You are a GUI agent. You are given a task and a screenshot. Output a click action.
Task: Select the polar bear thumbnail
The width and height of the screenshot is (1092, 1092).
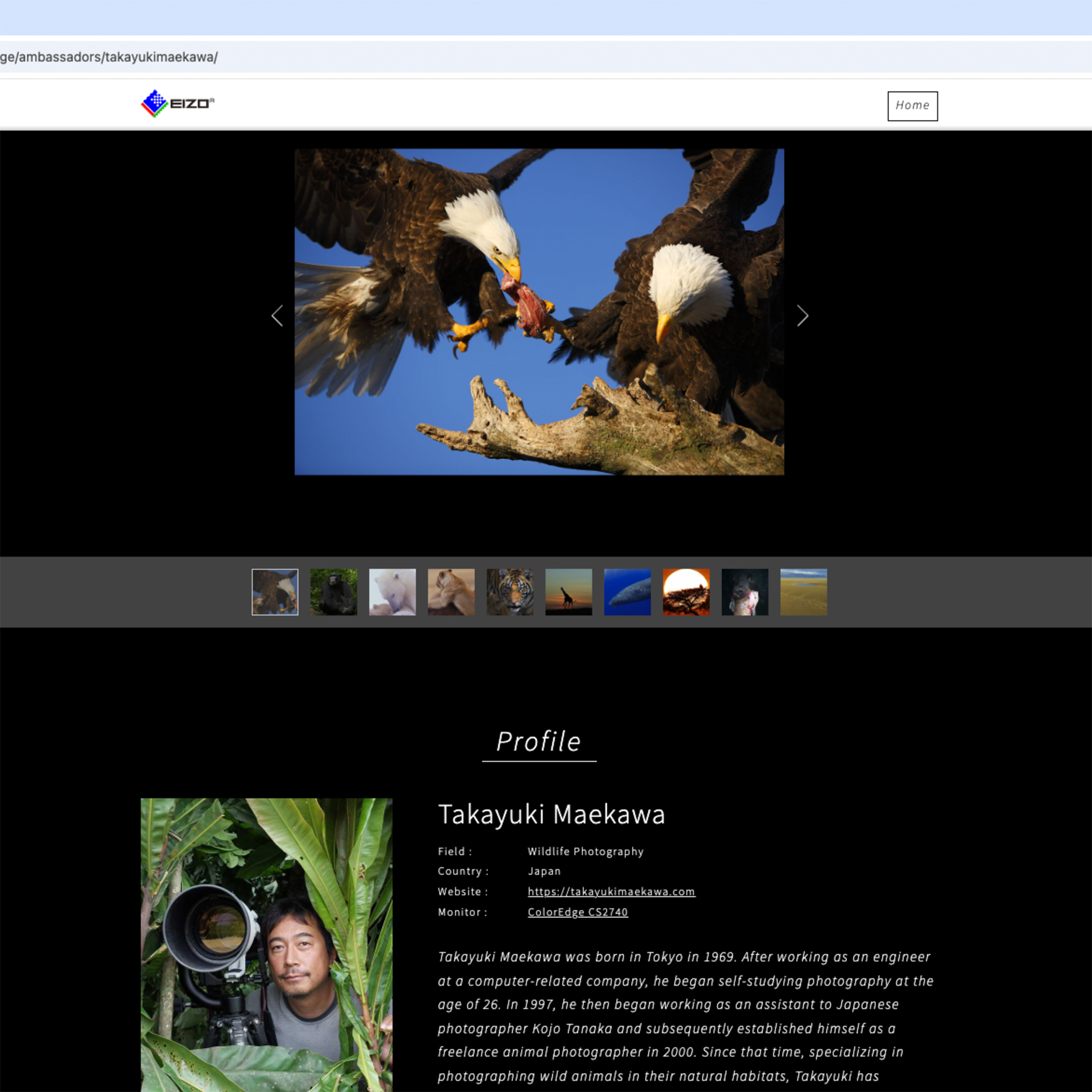click(x=392, y=591)
